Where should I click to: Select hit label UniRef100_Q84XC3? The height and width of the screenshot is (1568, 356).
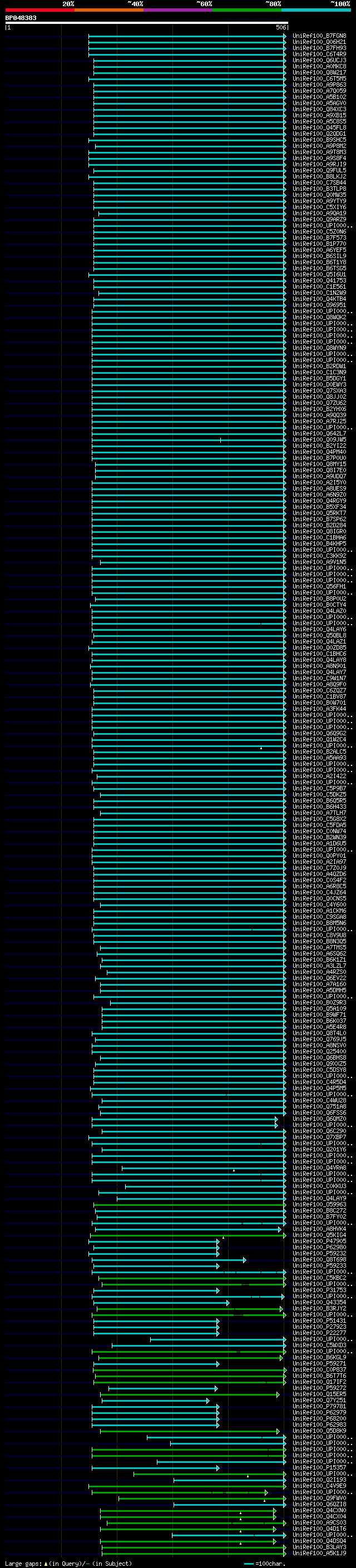click(x=319, y=110)
